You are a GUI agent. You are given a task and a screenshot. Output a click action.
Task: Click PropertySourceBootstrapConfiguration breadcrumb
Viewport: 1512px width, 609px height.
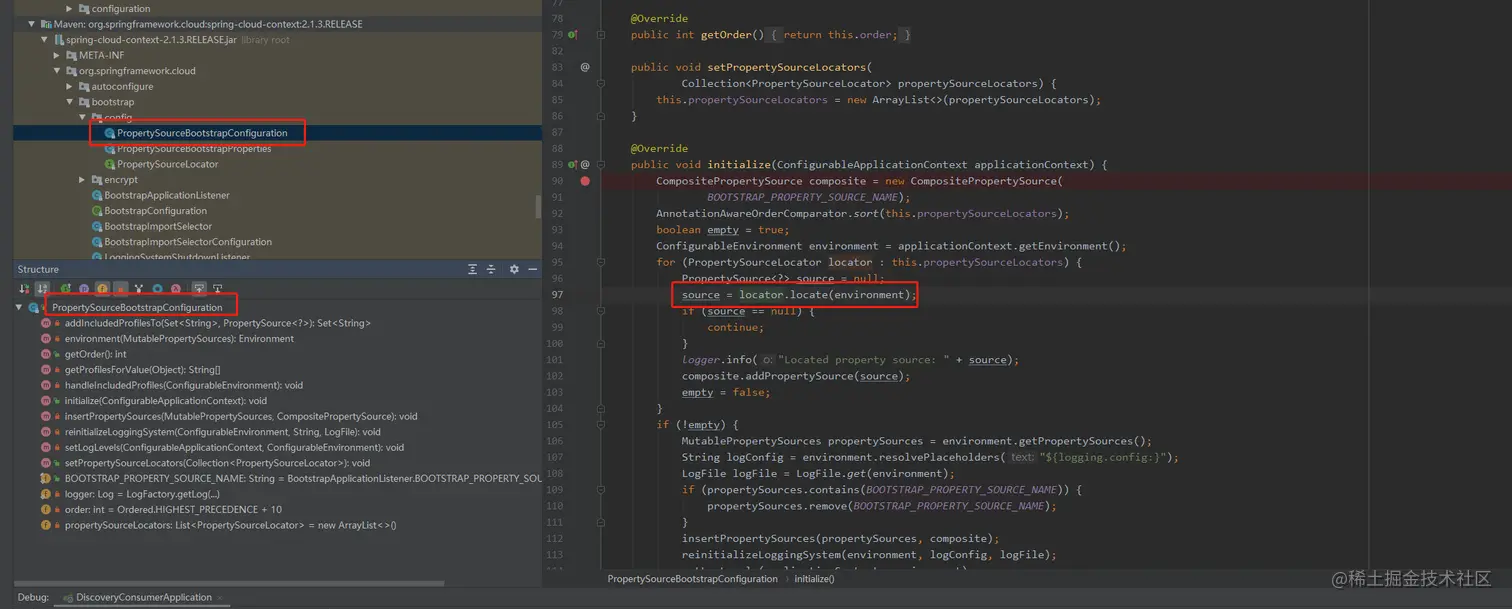pyautogui.click(x=692, y=579)
